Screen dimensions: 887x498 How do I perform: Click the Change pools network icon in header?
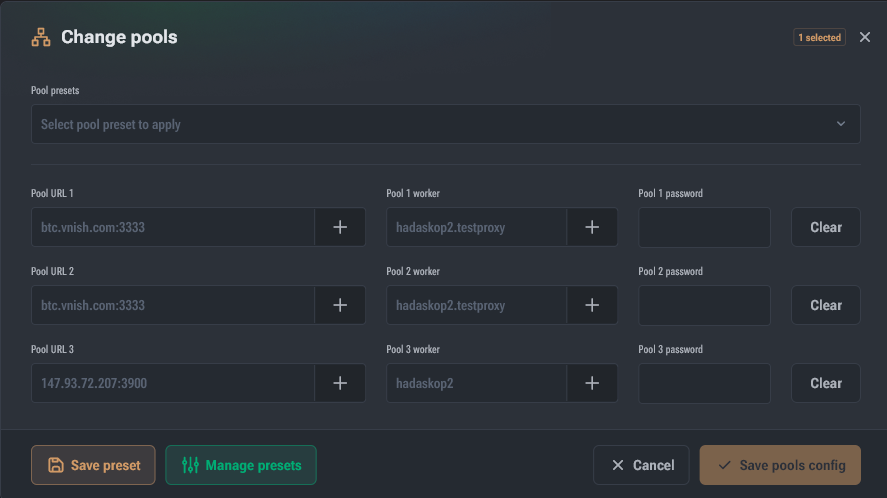click(41, 37)
